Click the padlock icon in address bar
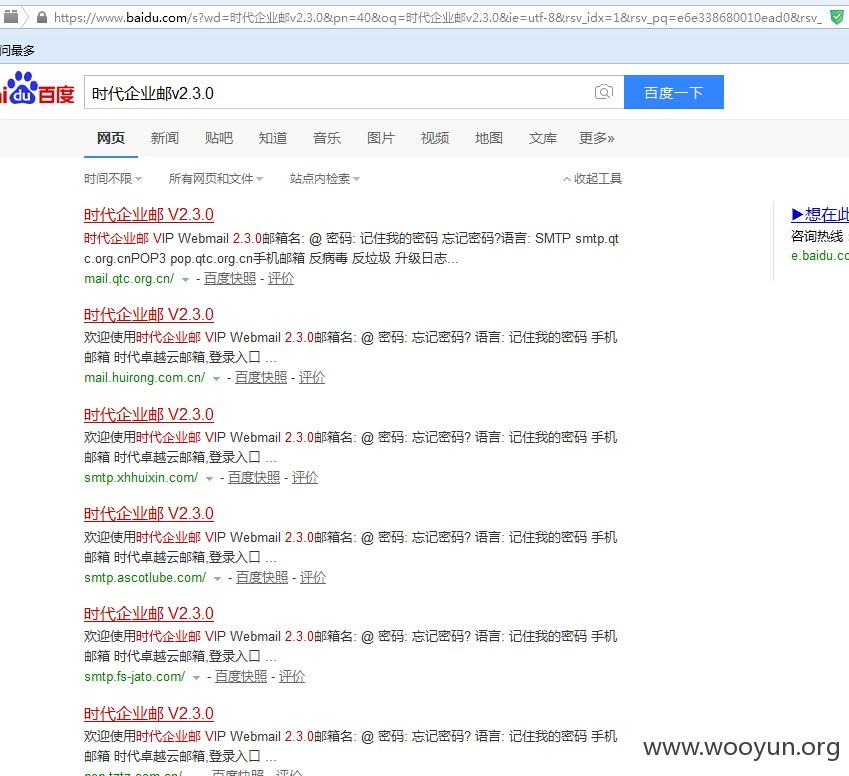The height and width of the screenshot is (776, 849). click(x=42, y=18)
